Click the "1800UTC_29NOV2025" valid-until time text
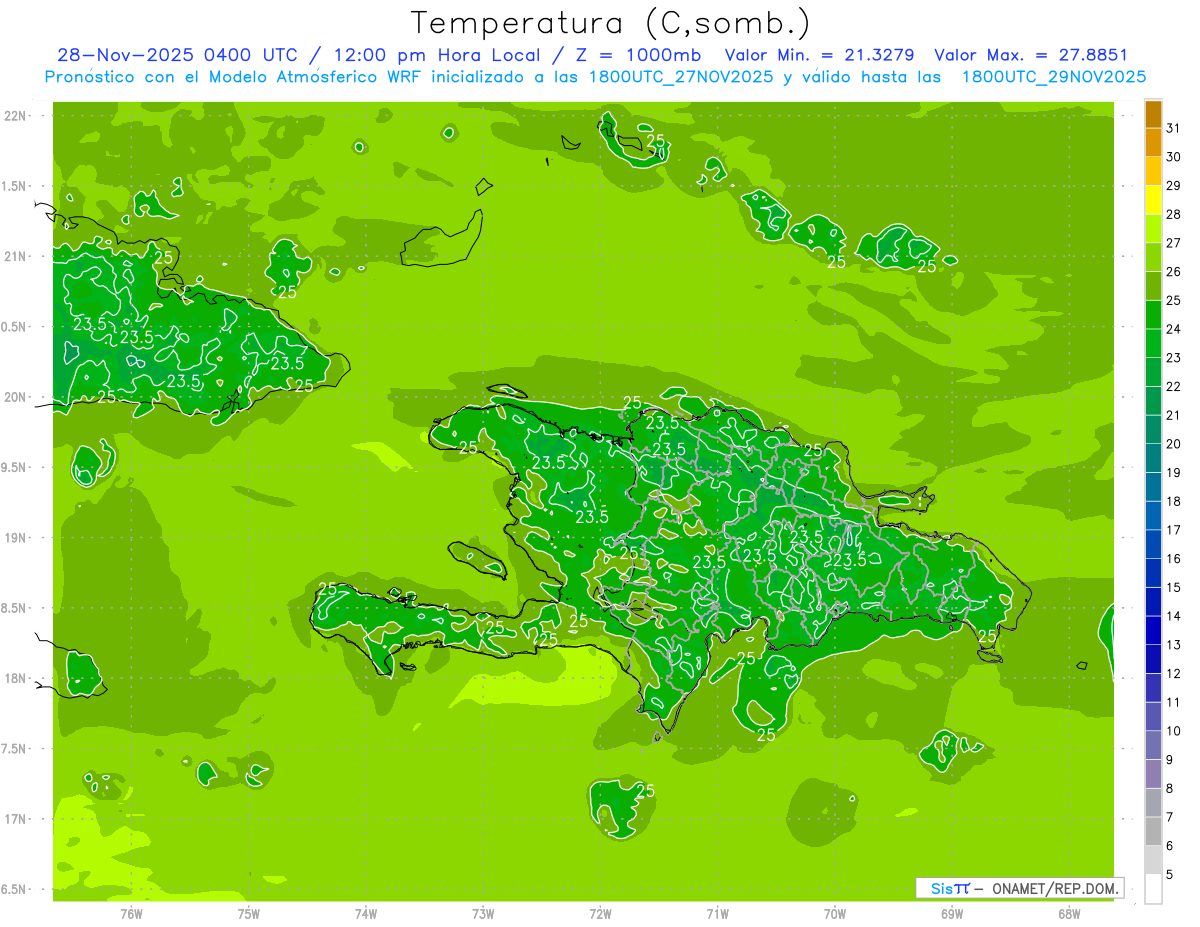 (1054, 76)
